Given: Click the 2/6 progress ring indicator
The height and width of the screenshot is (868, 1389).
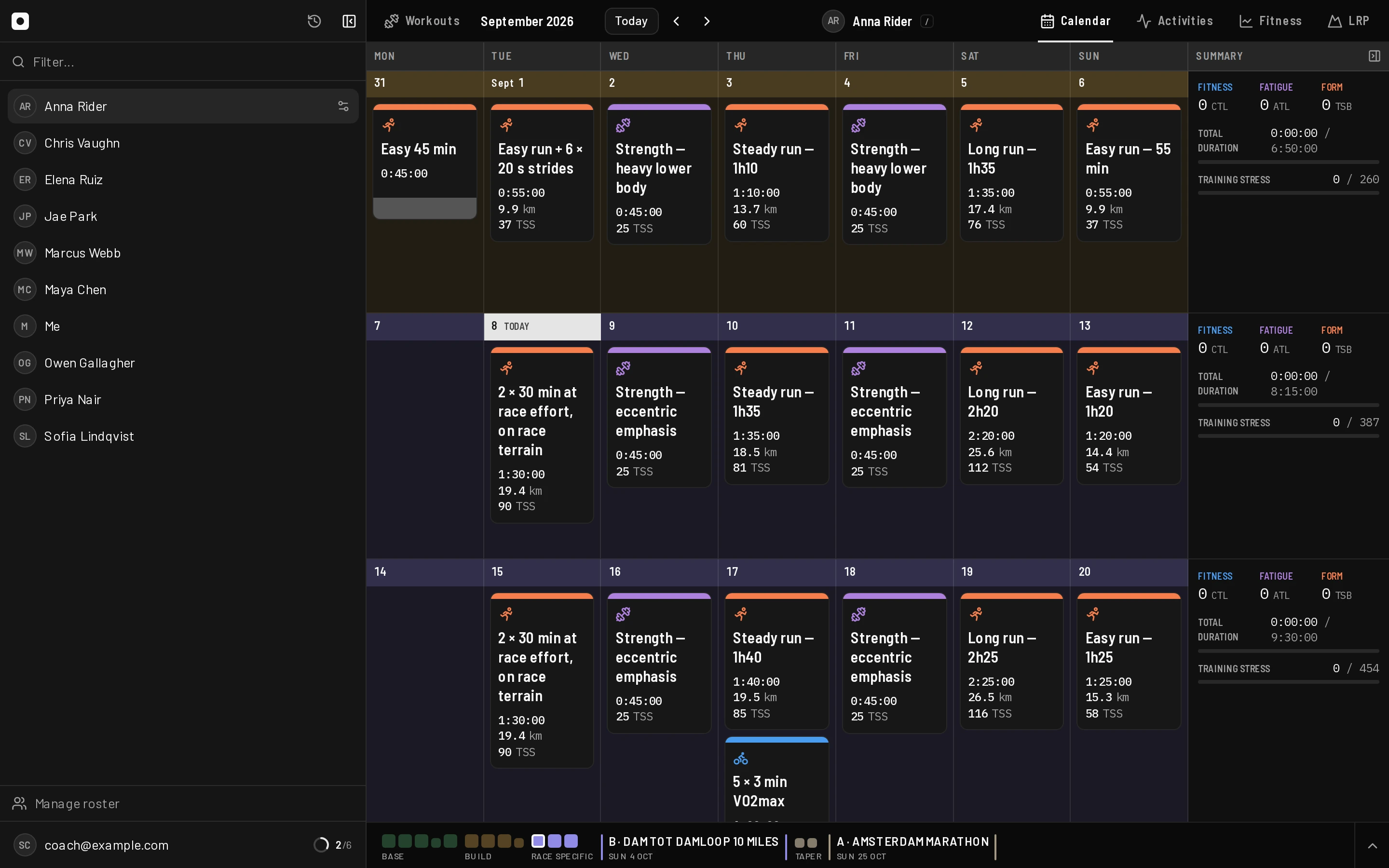Looking at the screenshot, I should tap(321, 844).
